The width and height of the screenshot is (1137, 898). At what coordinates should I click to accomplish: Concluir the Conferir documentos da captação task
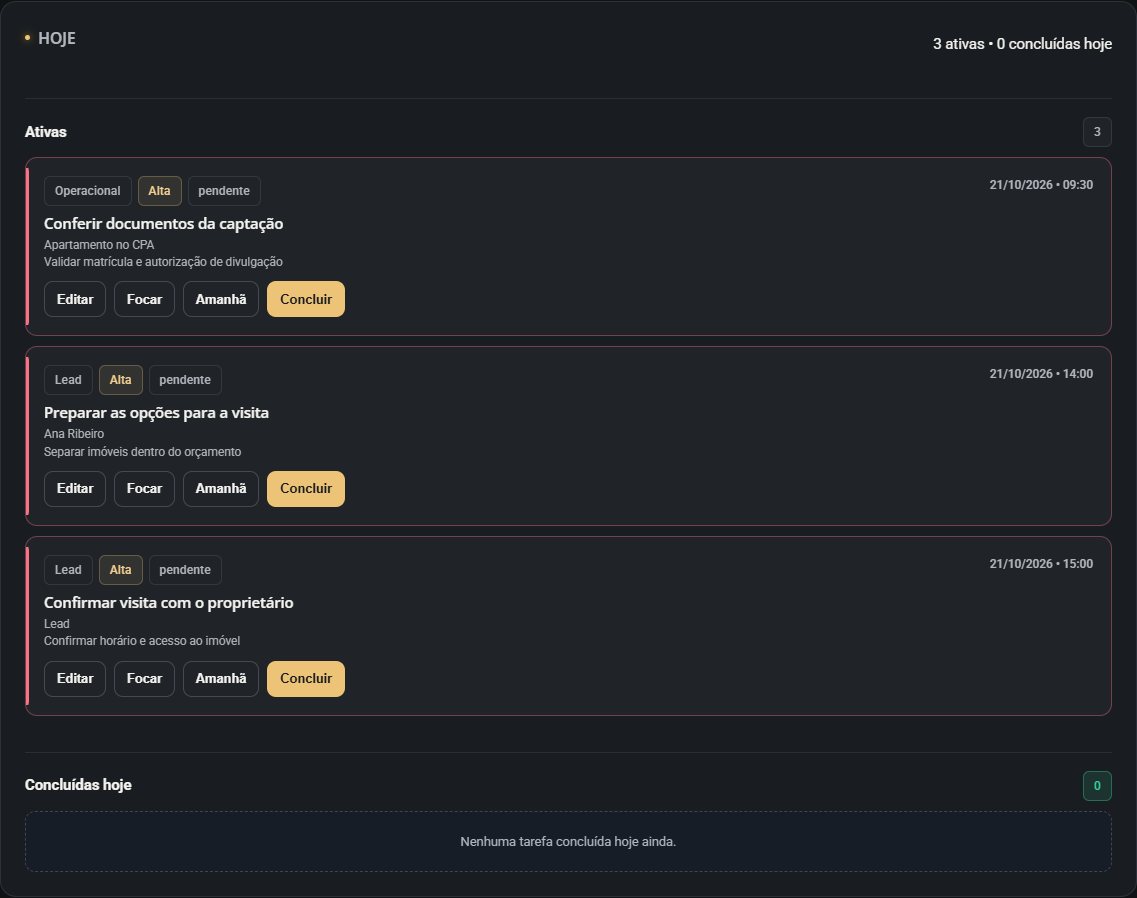[306, 299]
